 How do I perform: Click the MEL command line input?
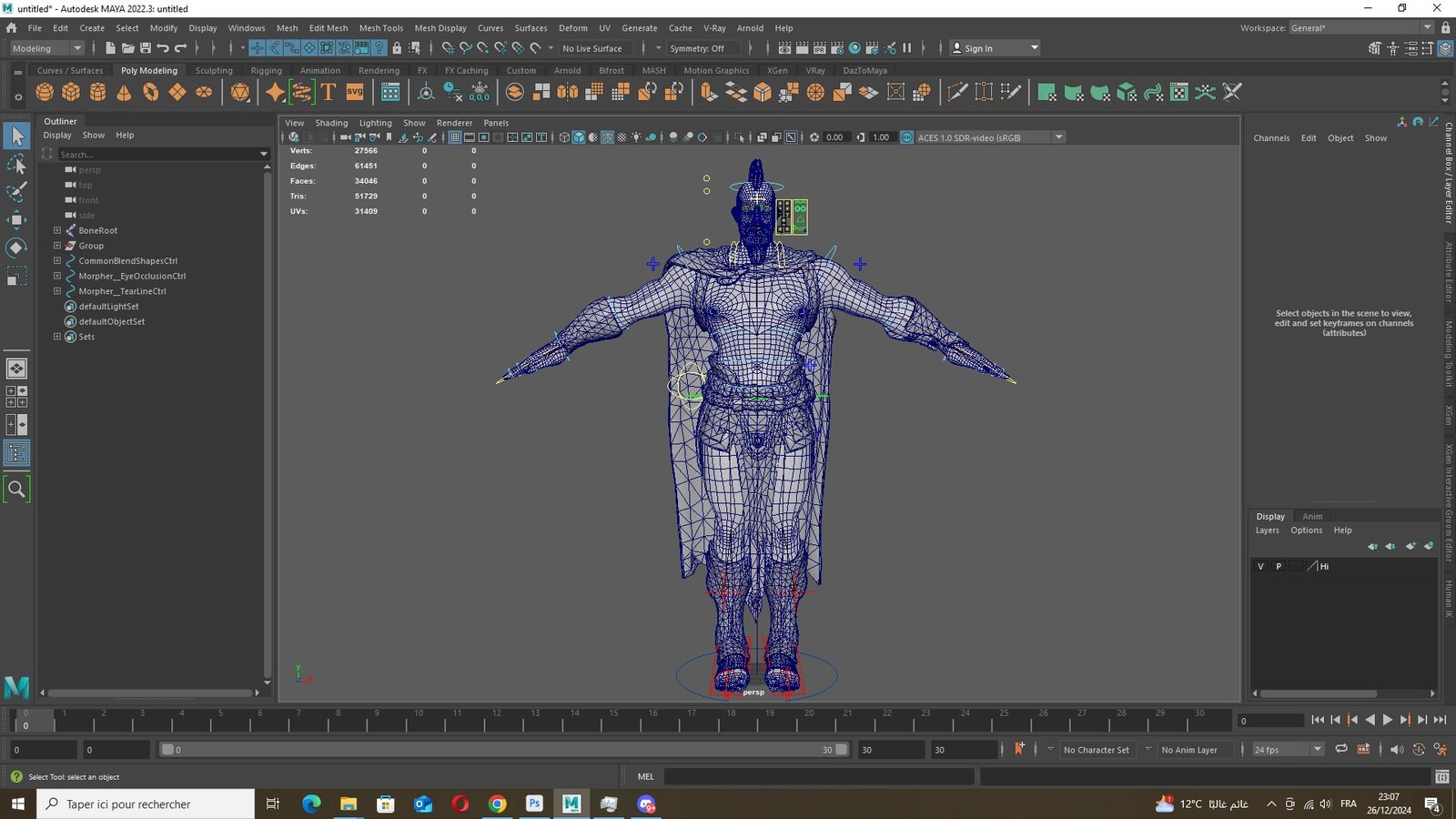(x=818, y=776)
